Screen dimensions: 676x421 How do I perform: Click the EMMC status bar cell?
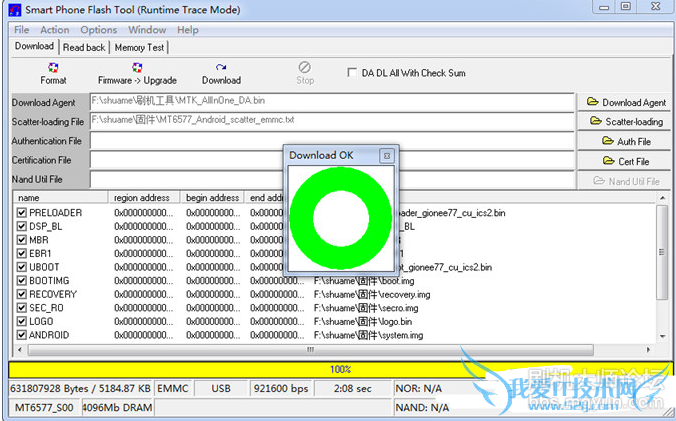173,388
